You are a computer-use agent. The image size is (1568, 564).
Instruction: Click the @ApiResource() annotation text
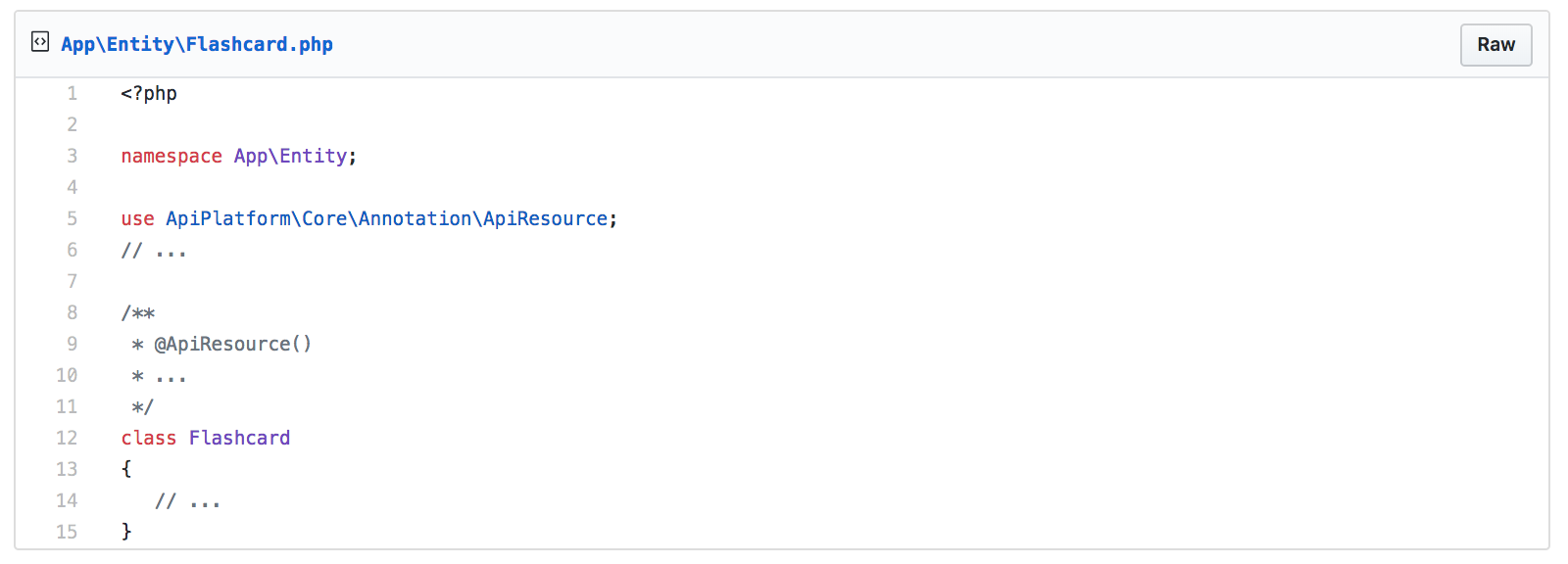(x=233, y=345)
